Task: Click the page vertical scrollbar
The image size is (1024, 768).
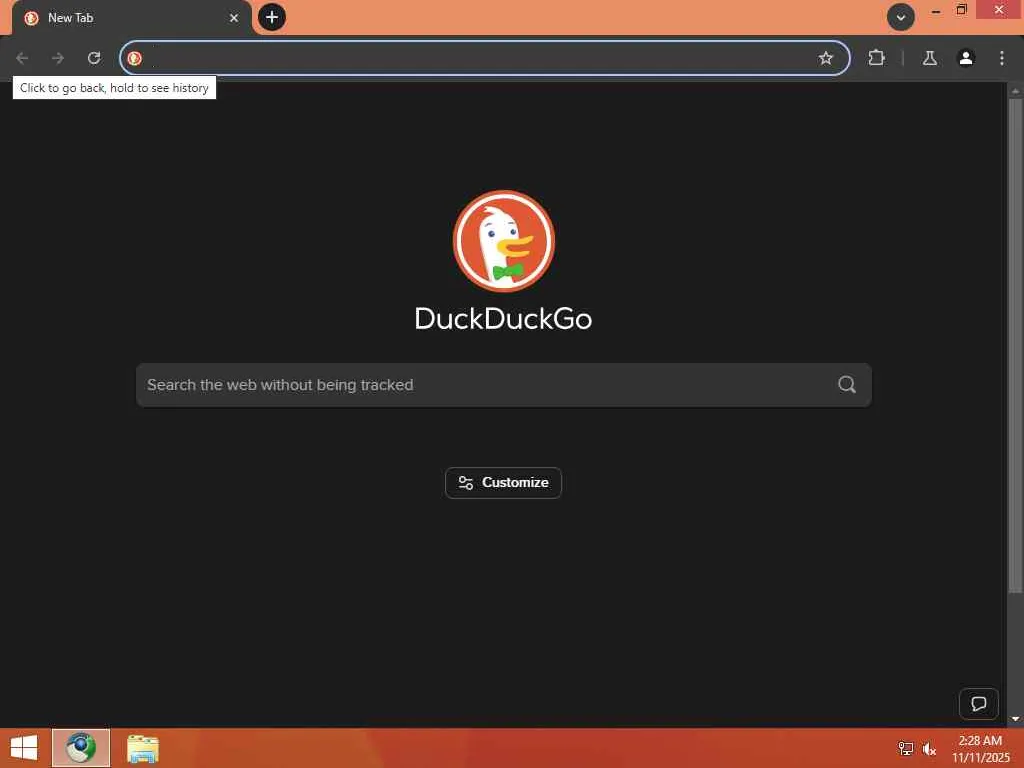Action: 1015,345
